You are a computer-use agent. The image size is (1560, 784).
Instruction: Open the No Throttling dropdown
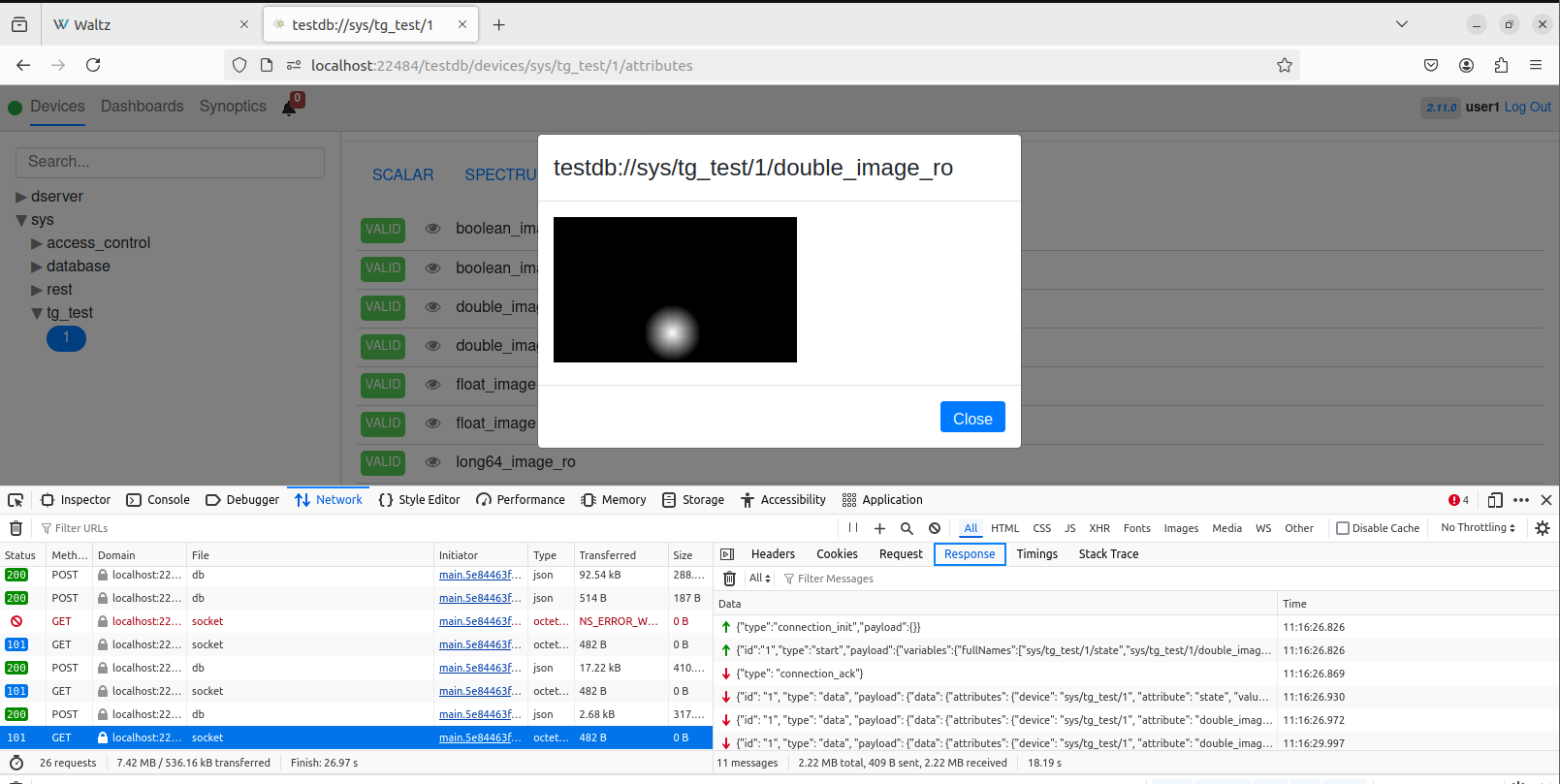click(x=1478, y=528)
